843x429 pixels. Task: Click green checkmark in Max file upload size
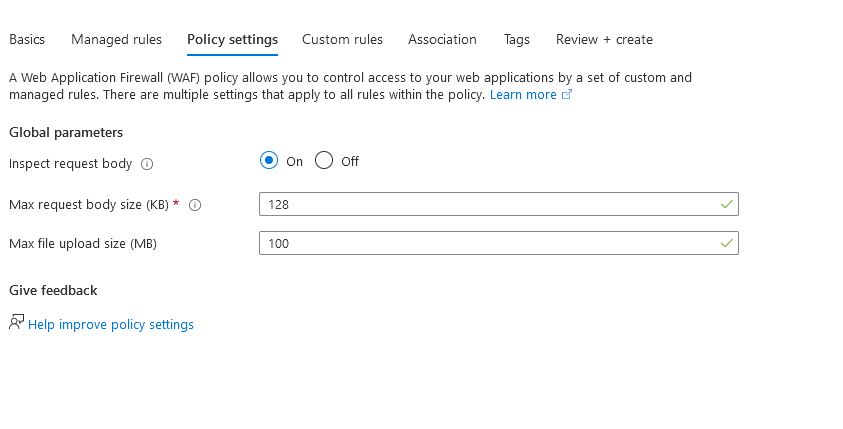click(x=726, y=243)
